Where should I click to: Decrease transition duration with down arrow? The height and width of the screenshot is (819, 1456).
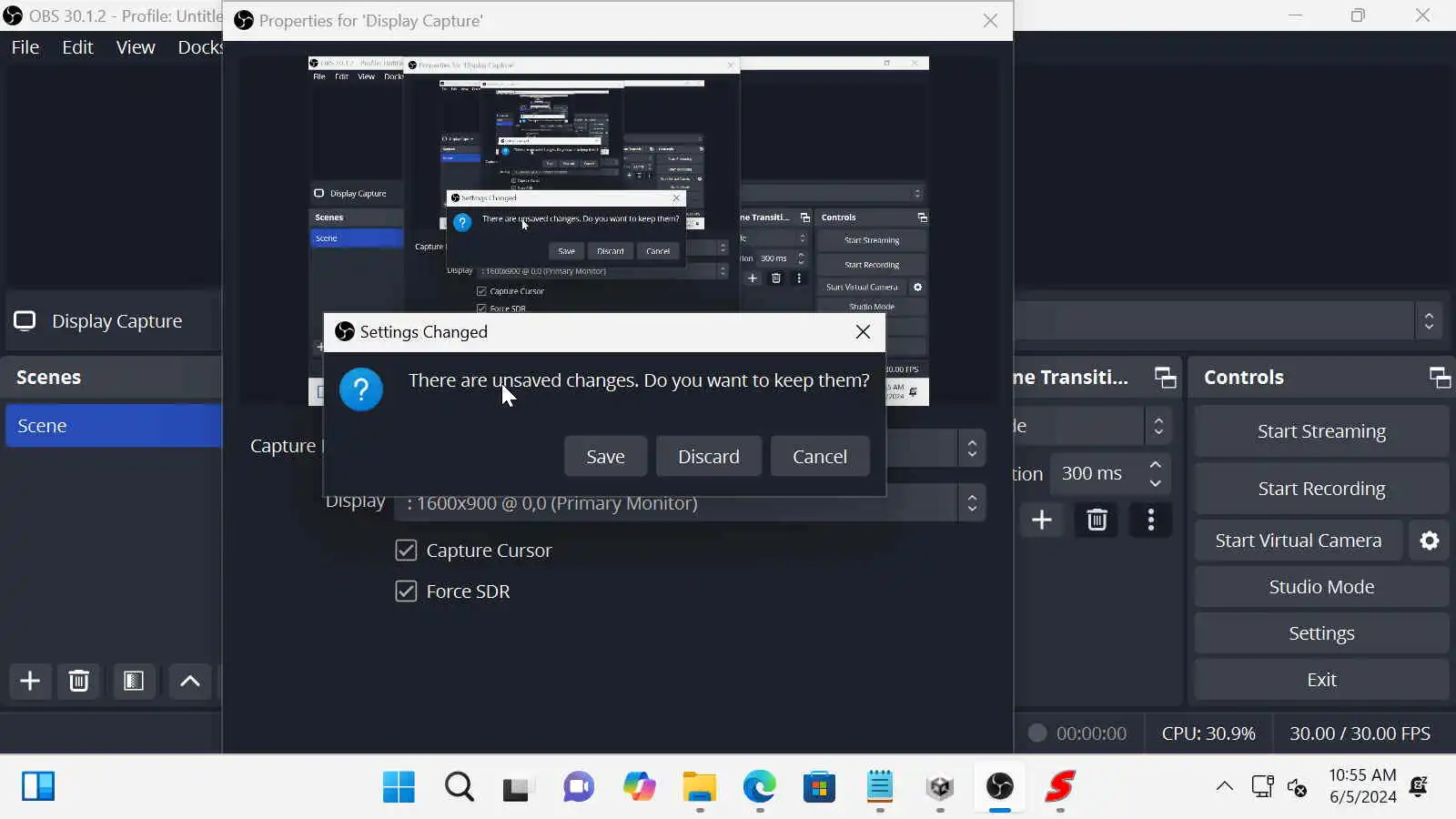[1155, 483]
